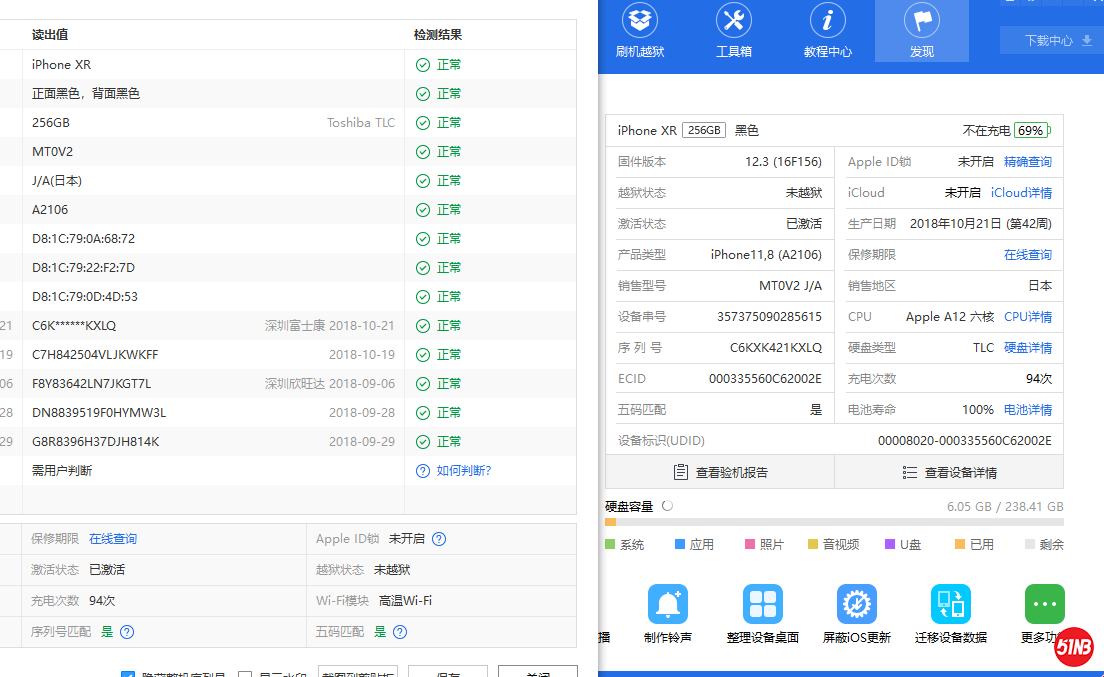Expand the 更多功能 green more icon
This screenshot has height=677, width=1104.
click(1044, 605)
